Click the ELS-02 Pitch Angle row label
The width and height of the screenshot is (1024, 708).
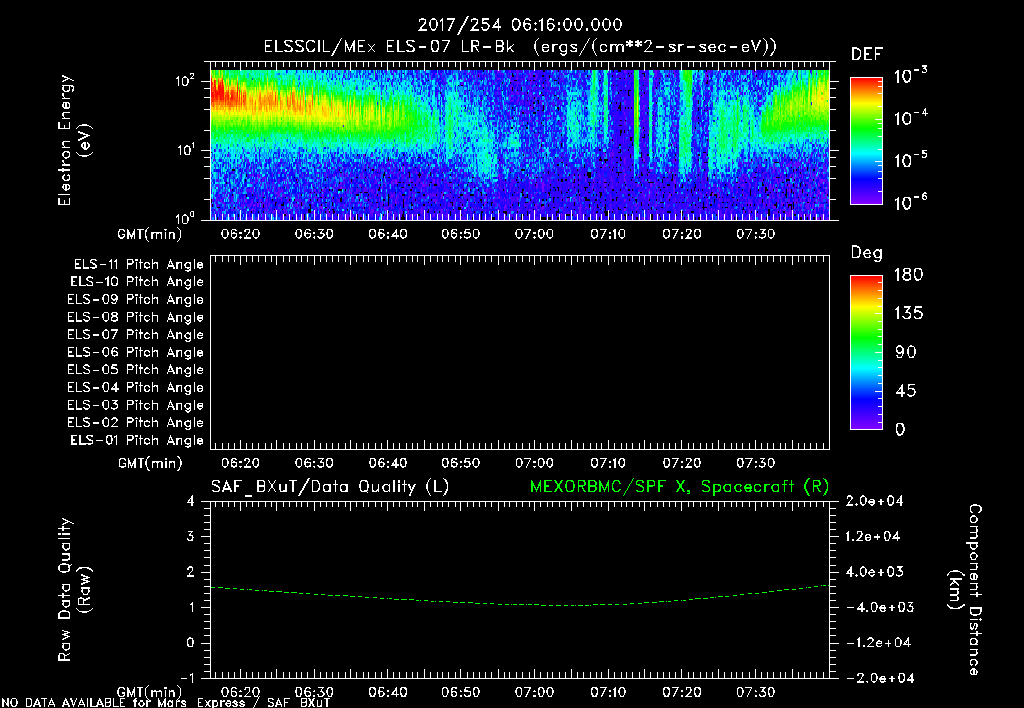pyautogui.click(x=136, y=423)
